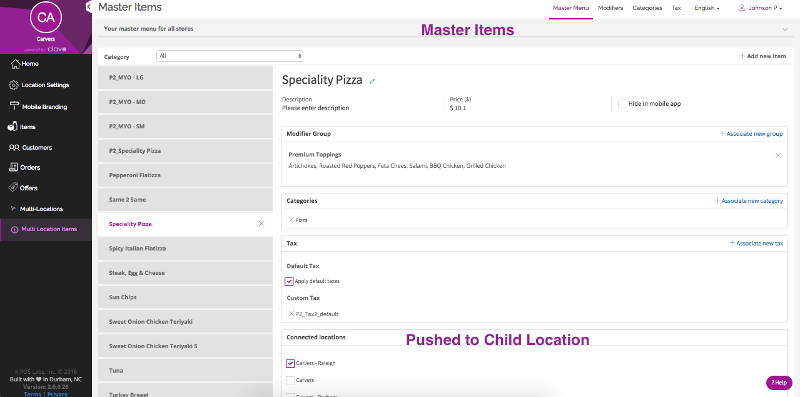The width and height of the screenshot is (800, 397).
Task: Switch to the Modifiers tab
Action: tap(610, 8)
